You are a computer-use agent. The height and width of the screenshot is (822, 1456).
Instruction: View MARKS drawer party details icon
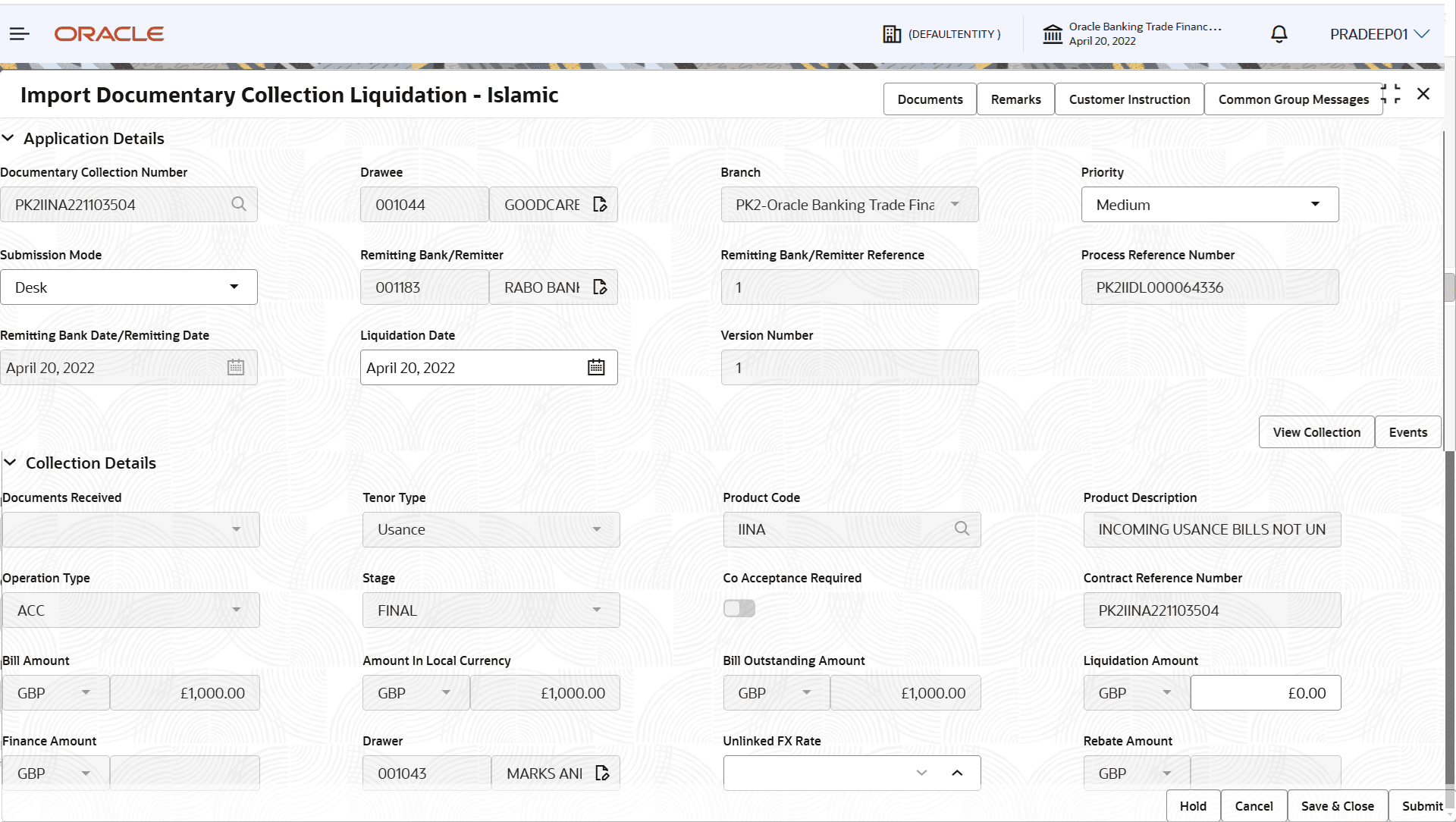(603, 773)
